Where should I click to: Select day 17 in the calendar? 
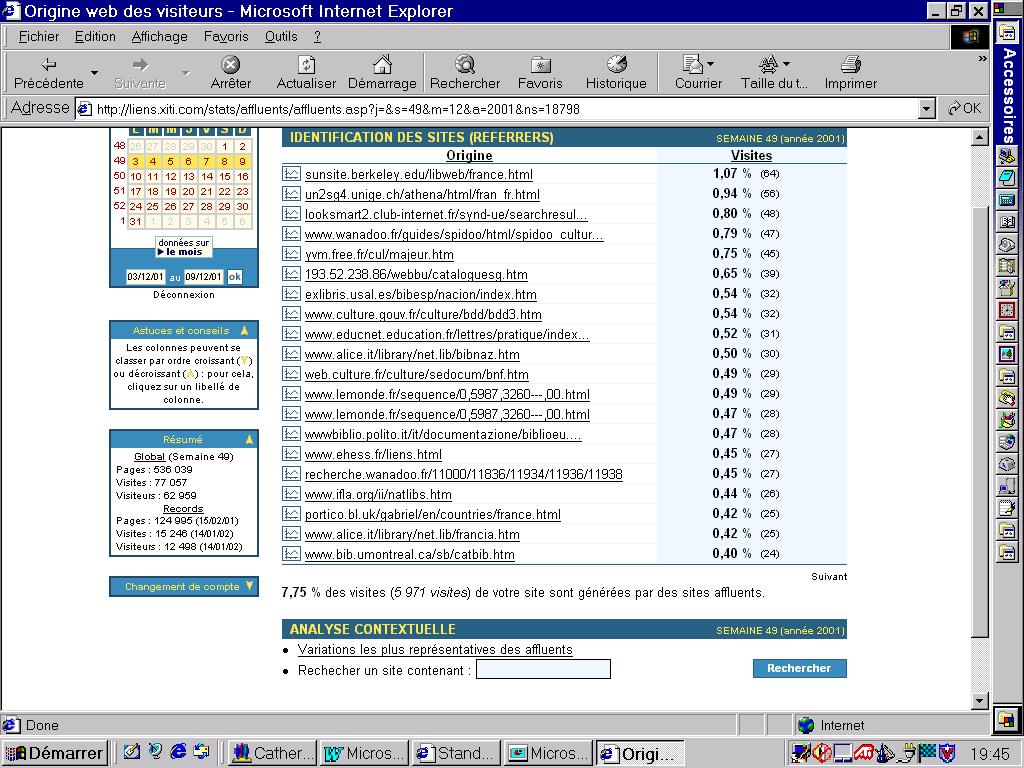click(x=135, y=191)
